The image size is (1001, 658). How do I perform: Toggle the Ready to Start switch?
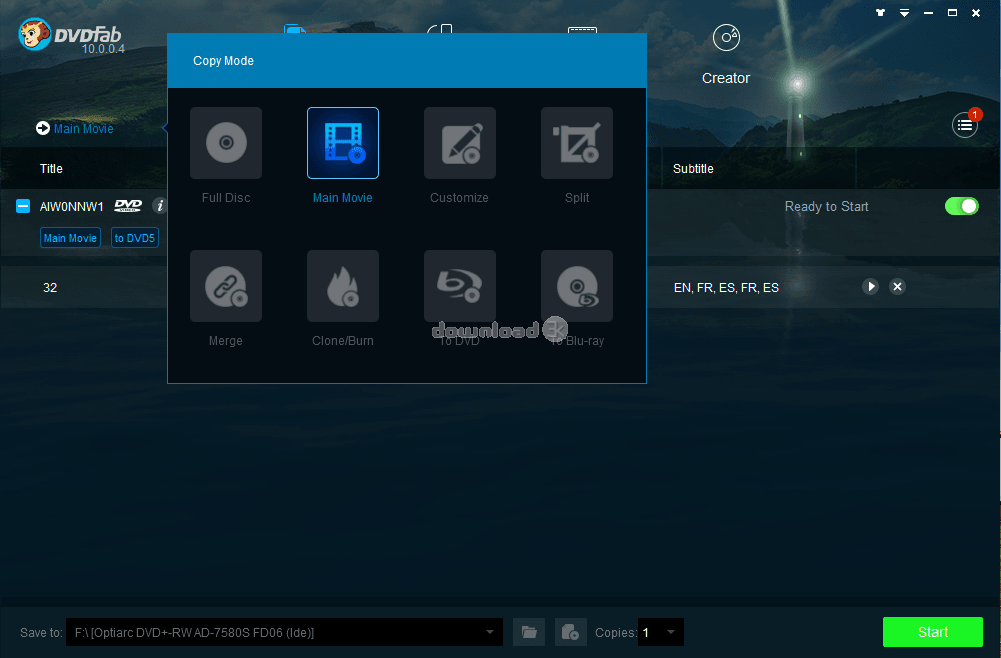[961, 206]
